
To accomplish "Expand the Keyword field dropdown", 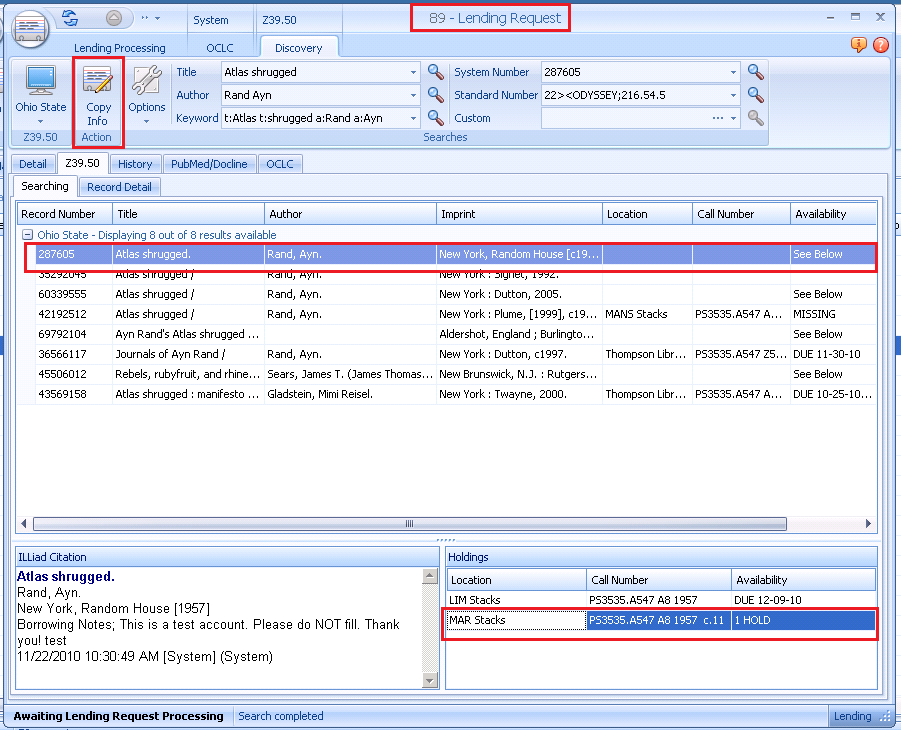I will click(414, 118).
